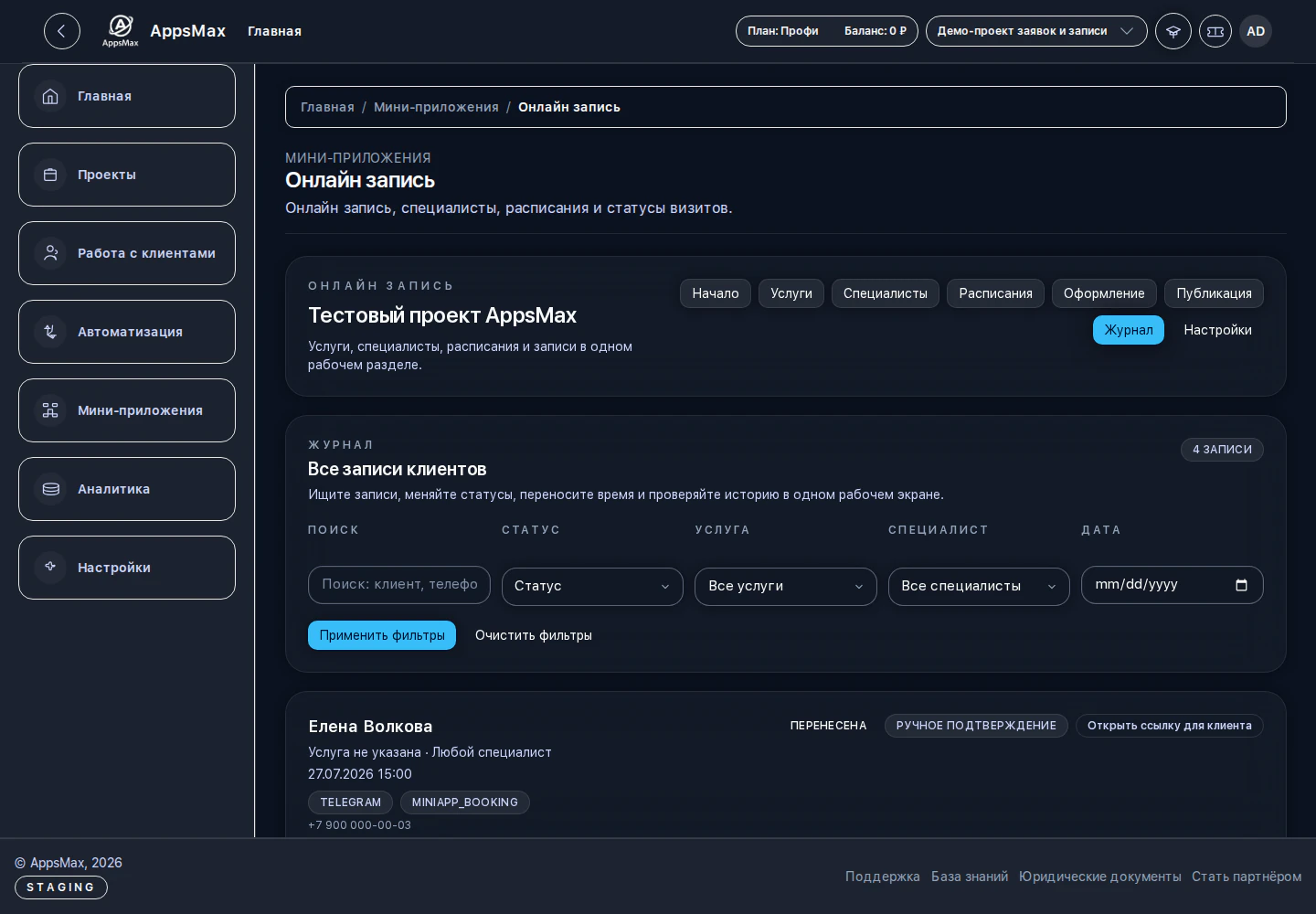Open Аналитика sidebar item
This screenshot has height=914, width=1316.
click(127, 489)
